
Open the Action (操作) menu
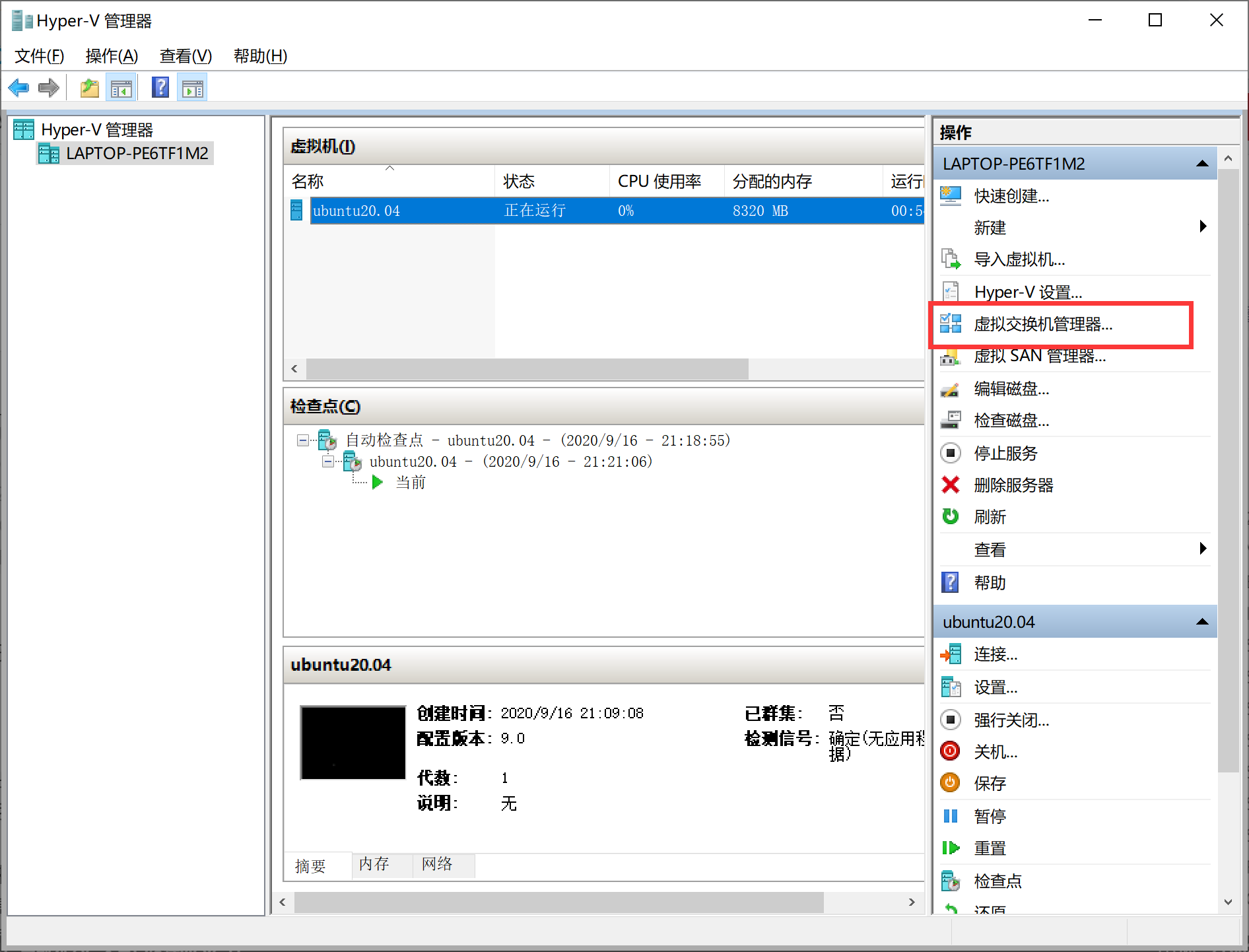tap(112, 56)
